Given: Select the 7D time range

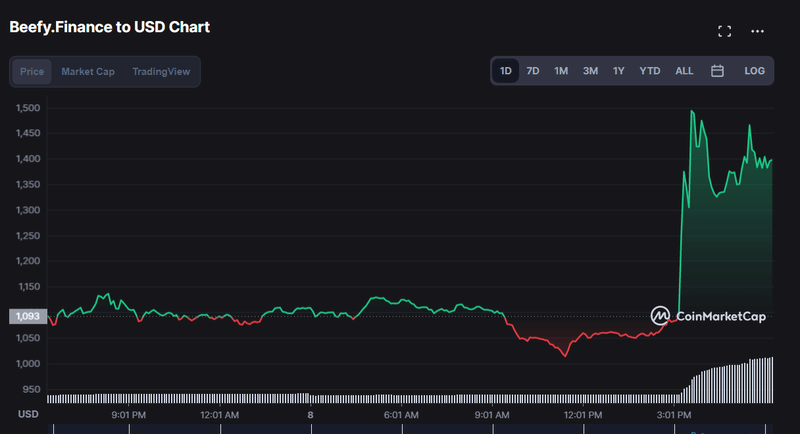Looking at the screenshot, I should (533, 71).
